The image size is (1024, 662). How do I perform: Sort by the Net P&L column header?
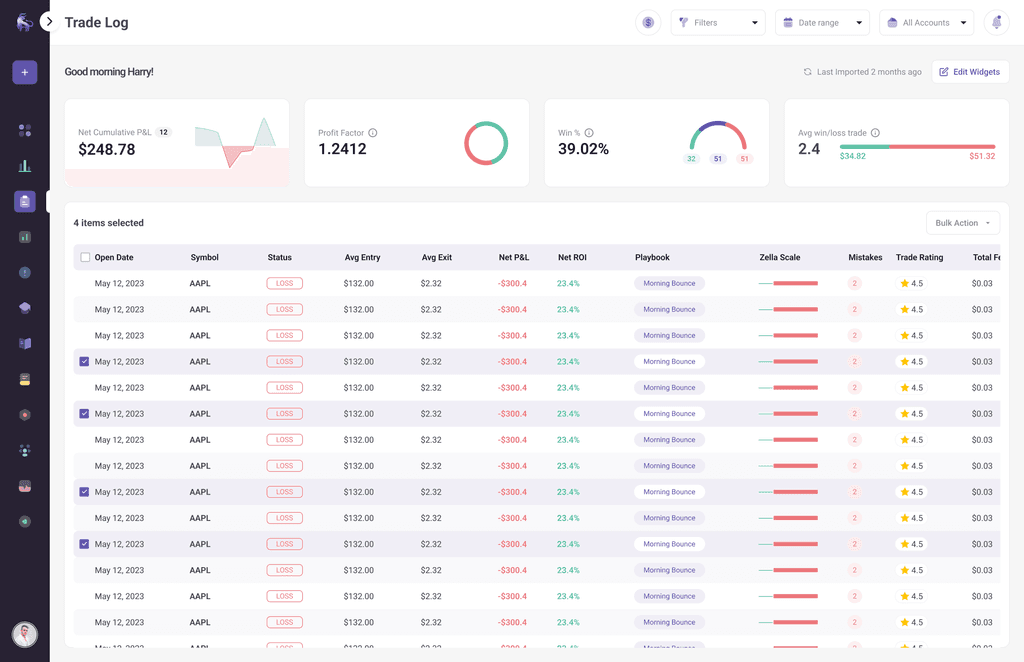[x=513, y=257]
